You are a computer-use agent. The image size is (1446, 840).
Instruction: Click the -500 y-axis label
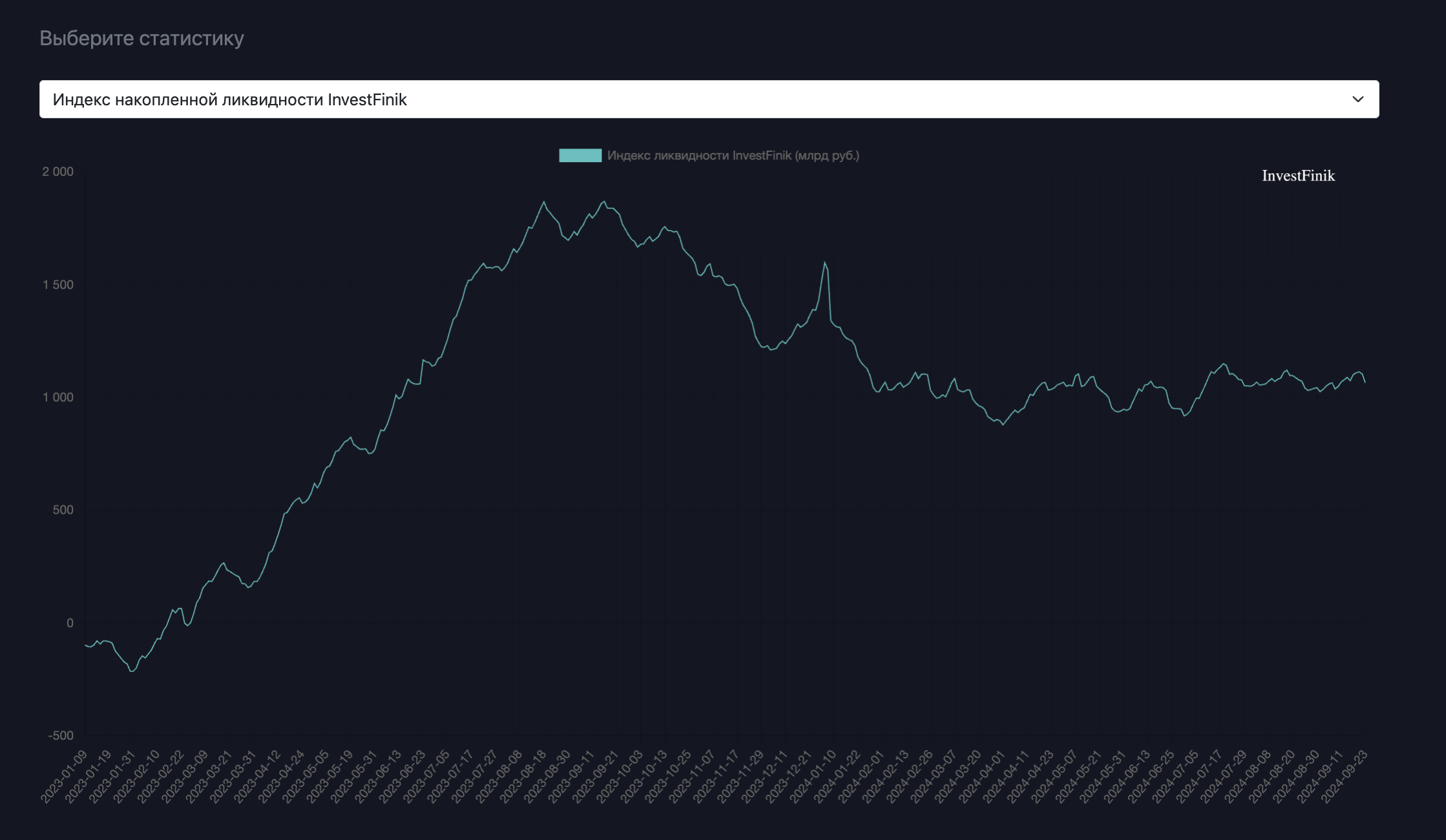tap(61, 735)
